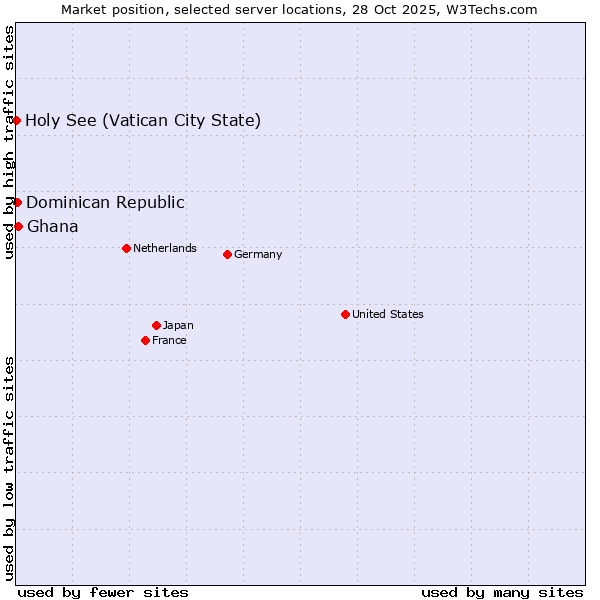This screenshot has width=600, height=600.
Task: Click the Holy See red data point
Action: (x=17, y=121)
